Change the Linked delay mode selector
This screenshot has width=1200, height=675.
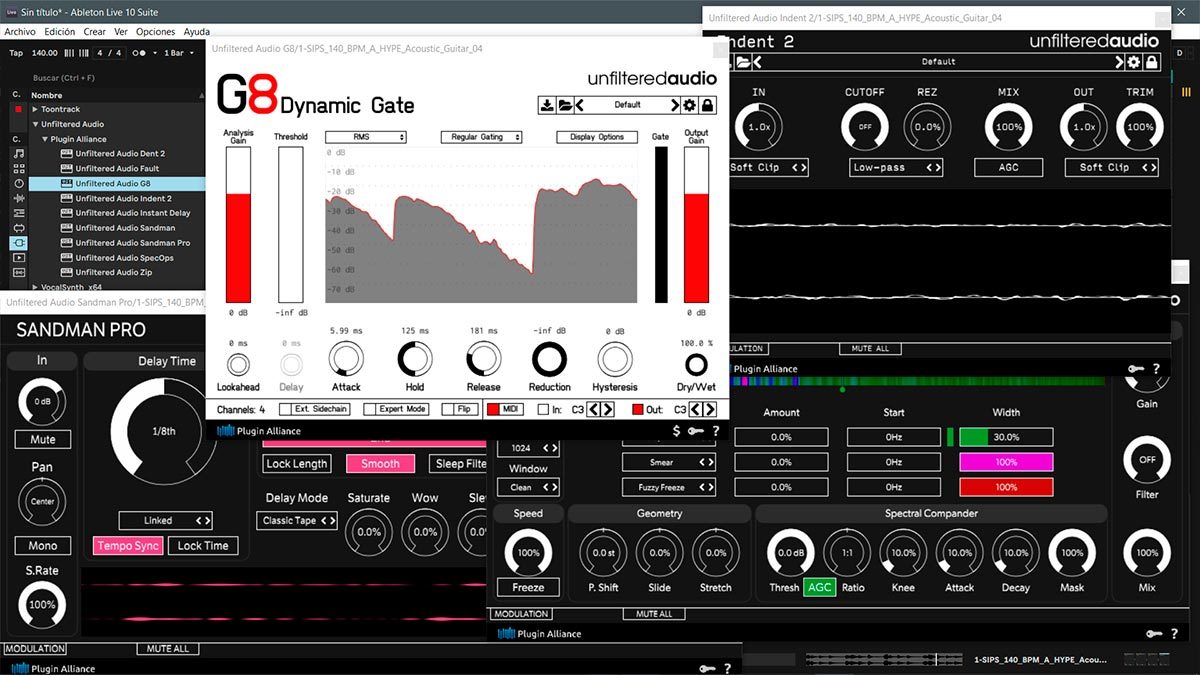[x=165, y=521]
